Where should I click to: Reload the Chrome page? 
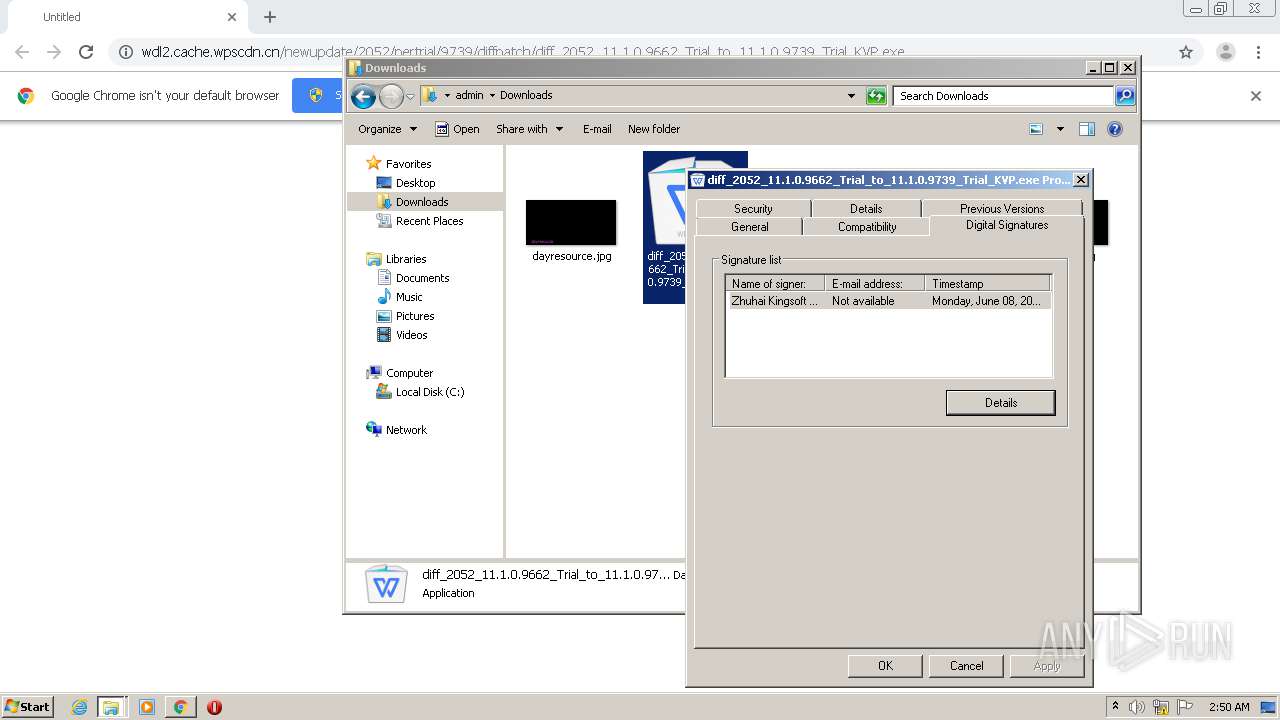[86, 52]
